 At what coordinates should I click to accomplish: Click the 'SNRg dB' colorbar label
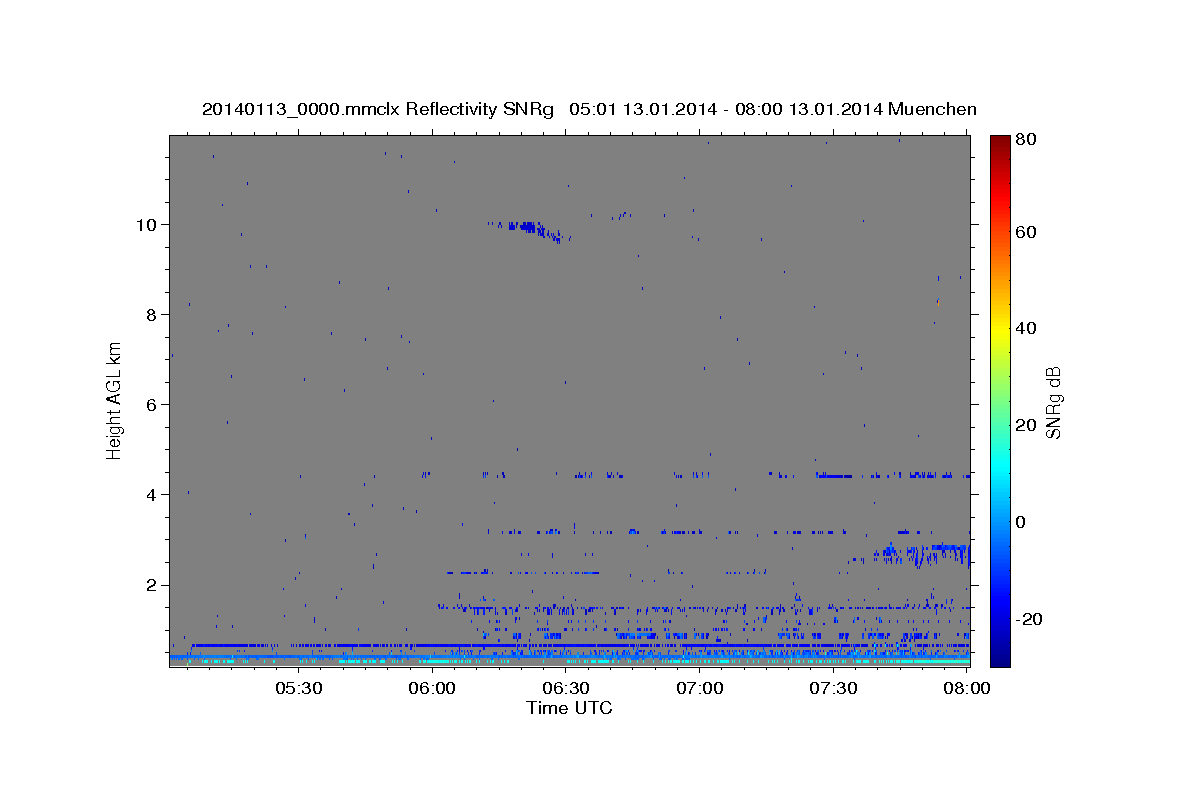[1053, 402]
